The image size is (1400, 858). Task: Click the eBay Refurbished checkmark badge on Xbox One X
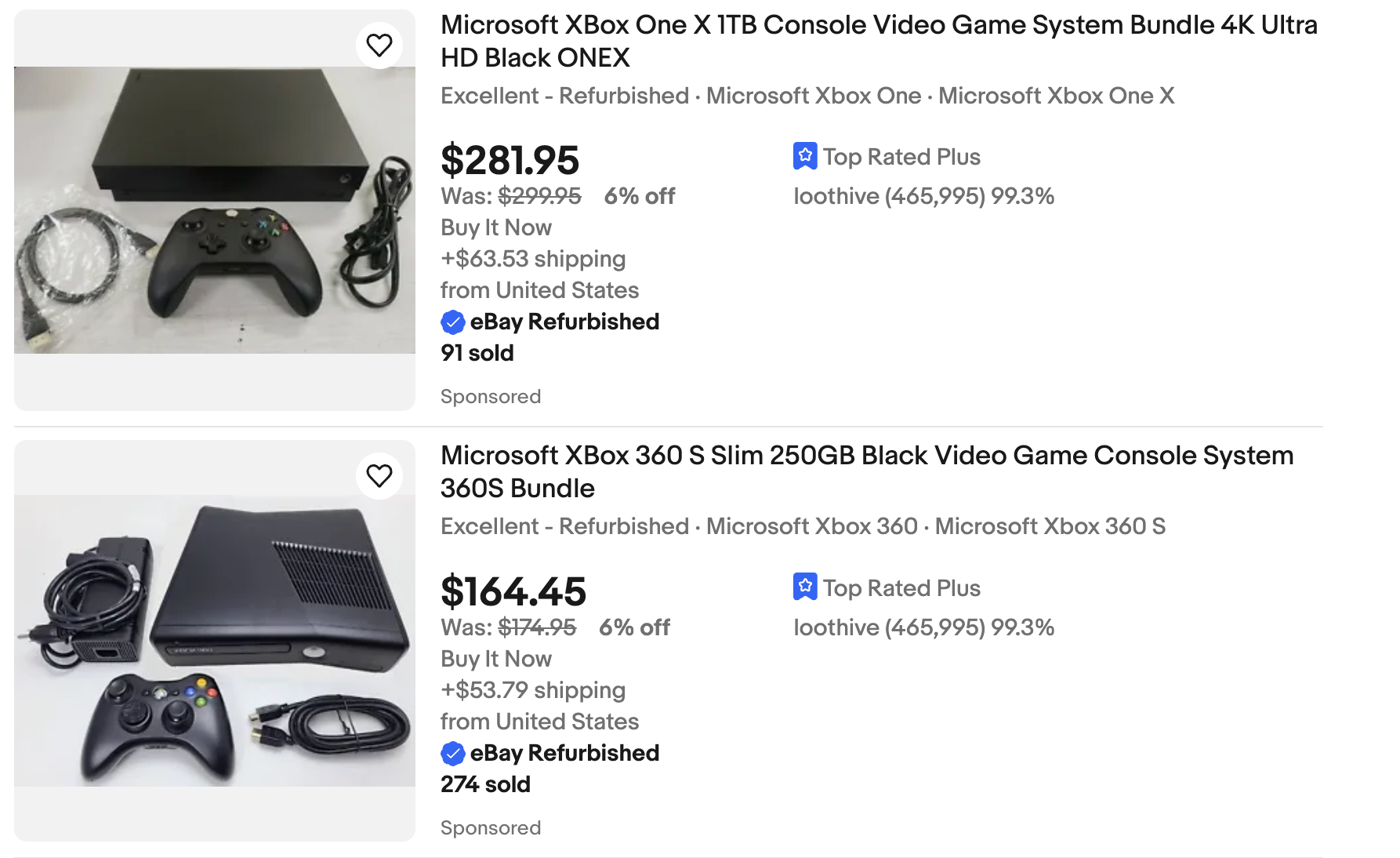[x=452, y=322]
